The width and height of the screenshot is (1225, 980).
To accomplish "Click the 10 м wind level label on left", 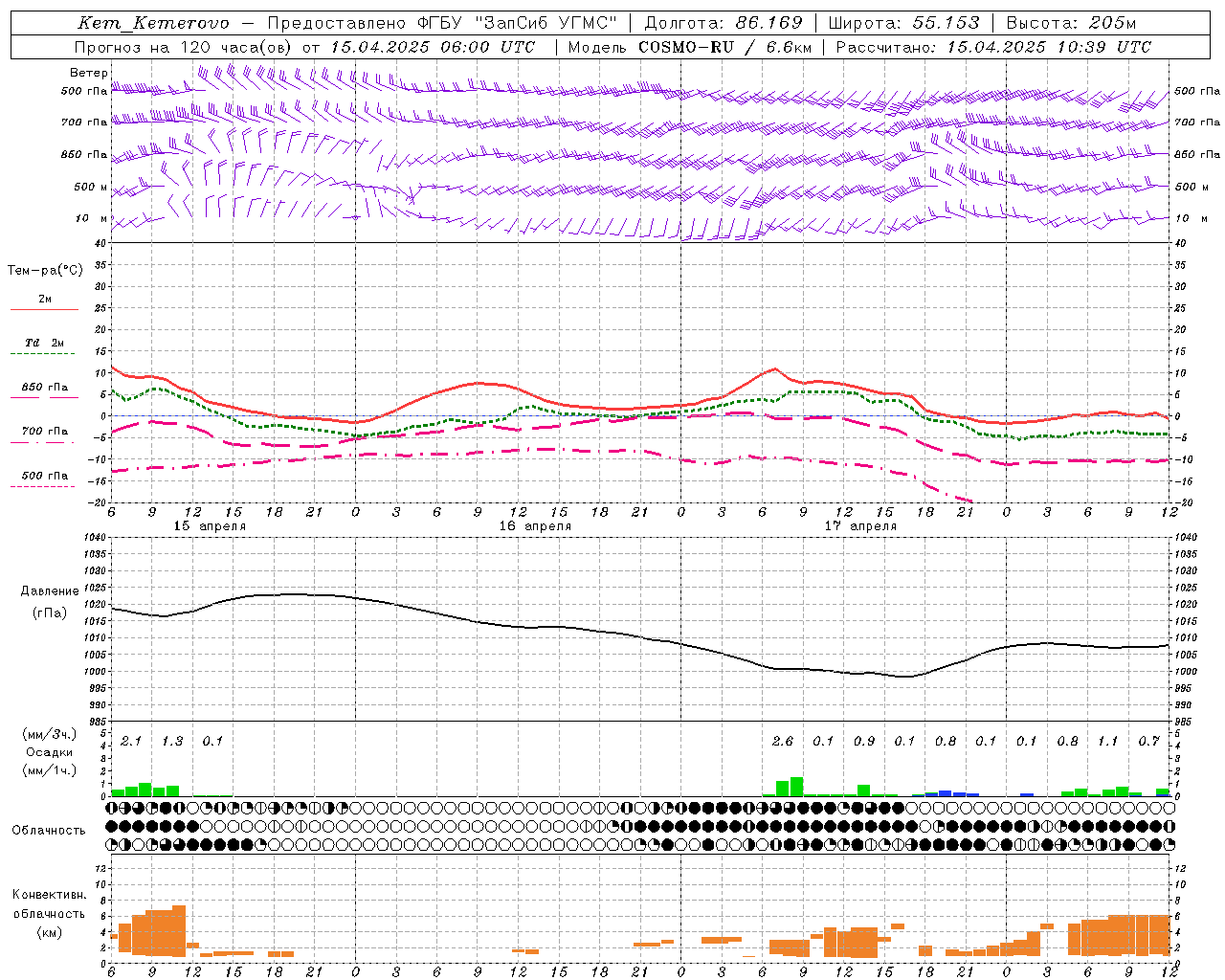I will pyautogui.click(x=92, y=218).
